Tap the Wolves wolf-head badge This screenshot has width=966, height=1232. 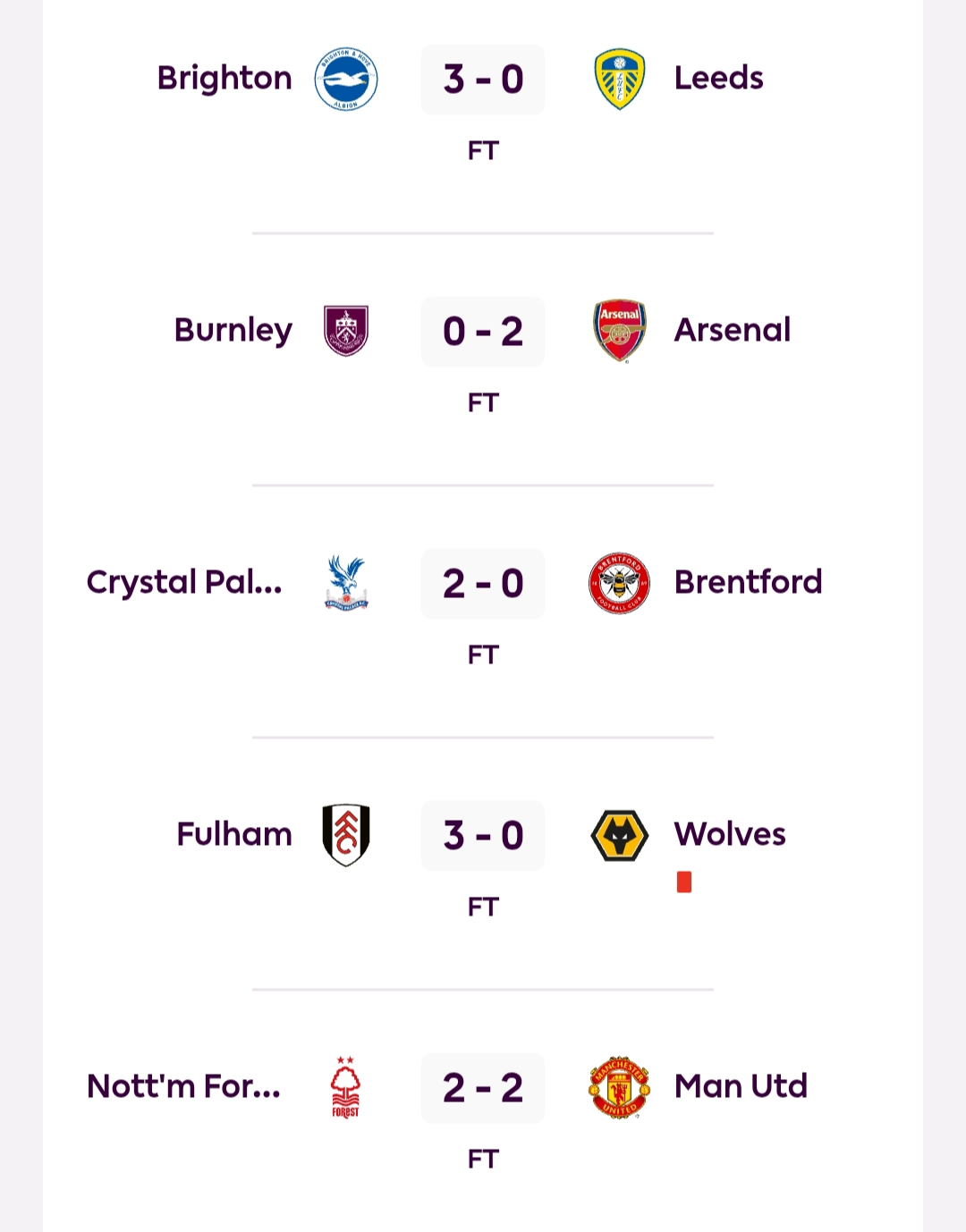pyautogui.click(x=620, y=835)
